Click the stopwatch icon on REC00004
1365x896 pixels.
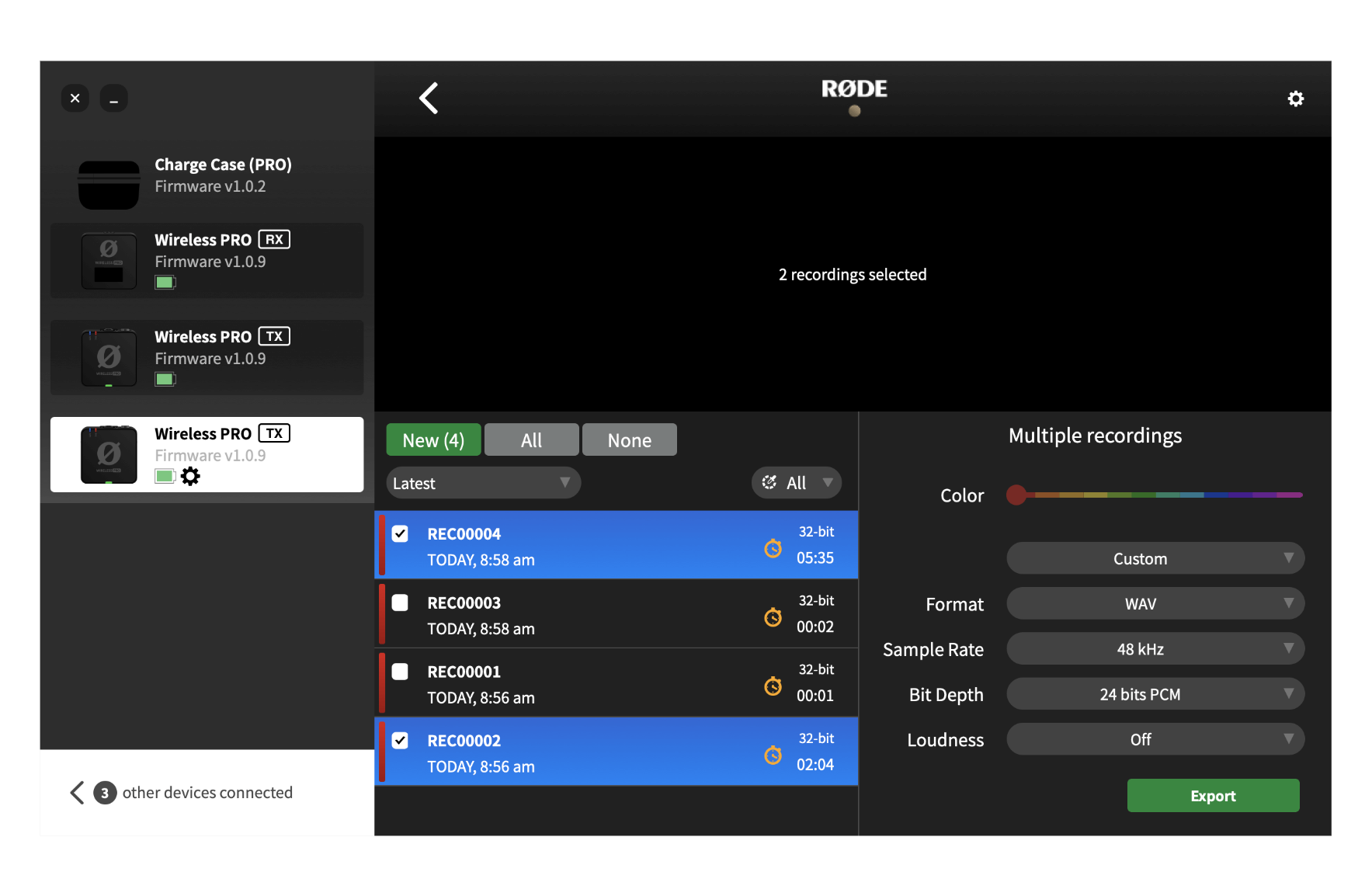[x=773, y=547]
